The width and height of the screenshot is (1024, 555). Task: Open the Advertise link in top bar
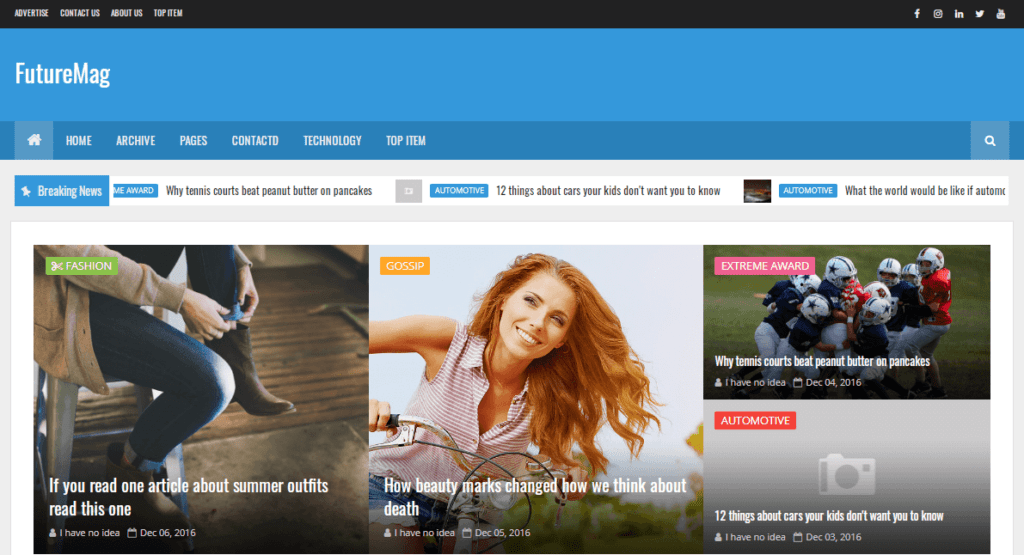(x=31, y=13)
